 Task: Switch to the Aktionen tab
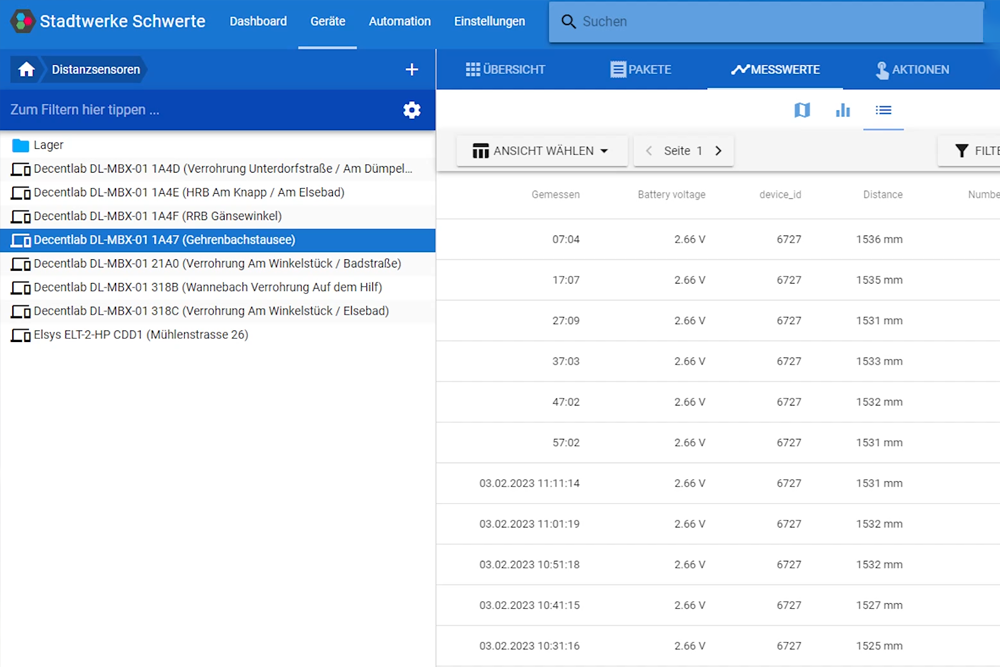tap(912, 70)
